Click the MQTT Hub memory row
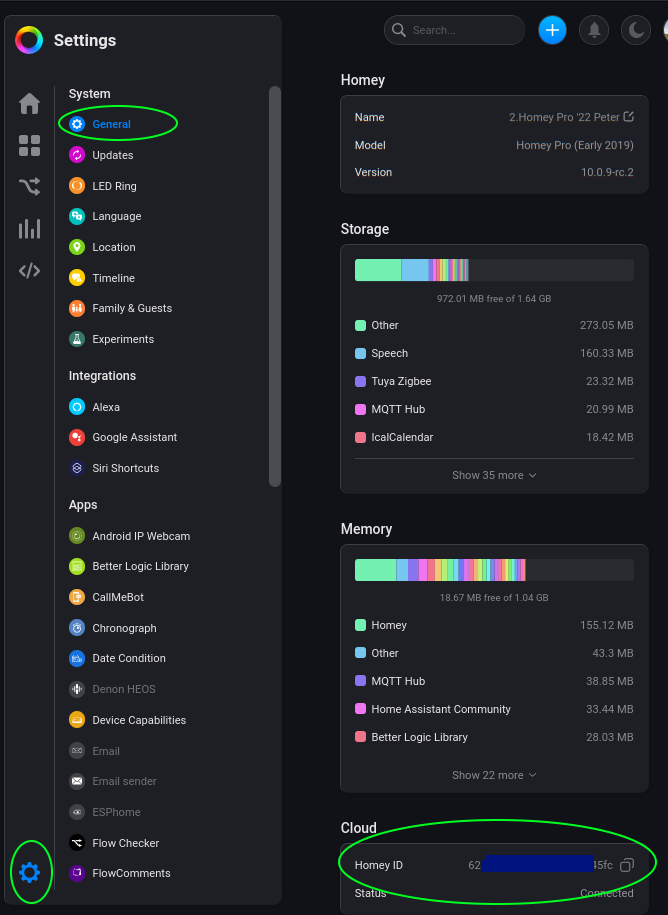The height and width of the screenshot is (915, 668). (x=494, y=681)
